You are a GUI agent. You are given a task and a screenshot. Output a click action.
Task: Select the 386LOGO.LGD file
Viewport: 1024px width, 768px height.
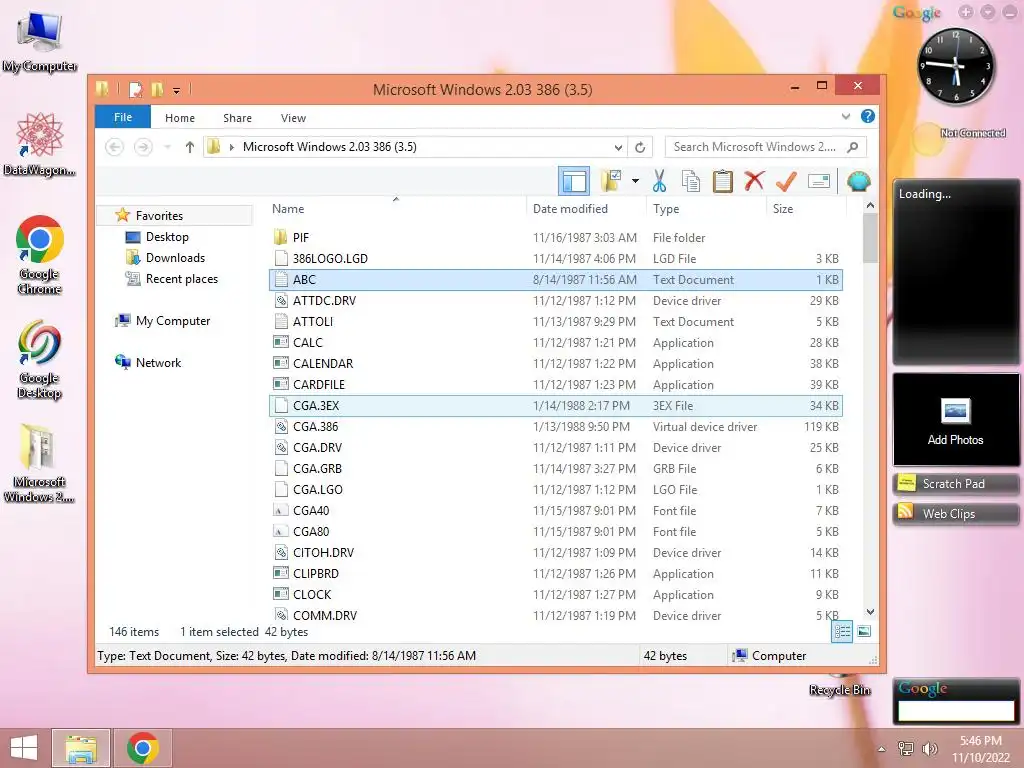tap(555, 259)
